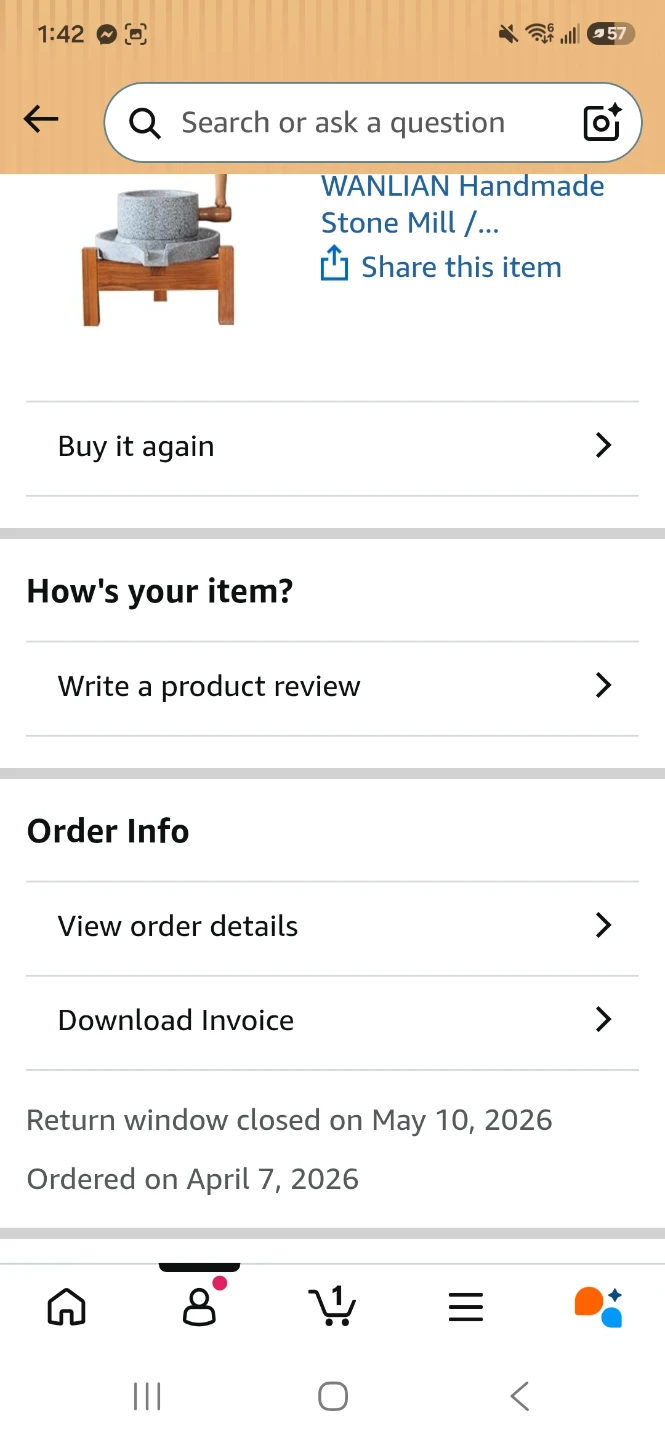The image size is (665, 1440).
Task: Select the Write a product review row
Action: click(x=332, y=688)
